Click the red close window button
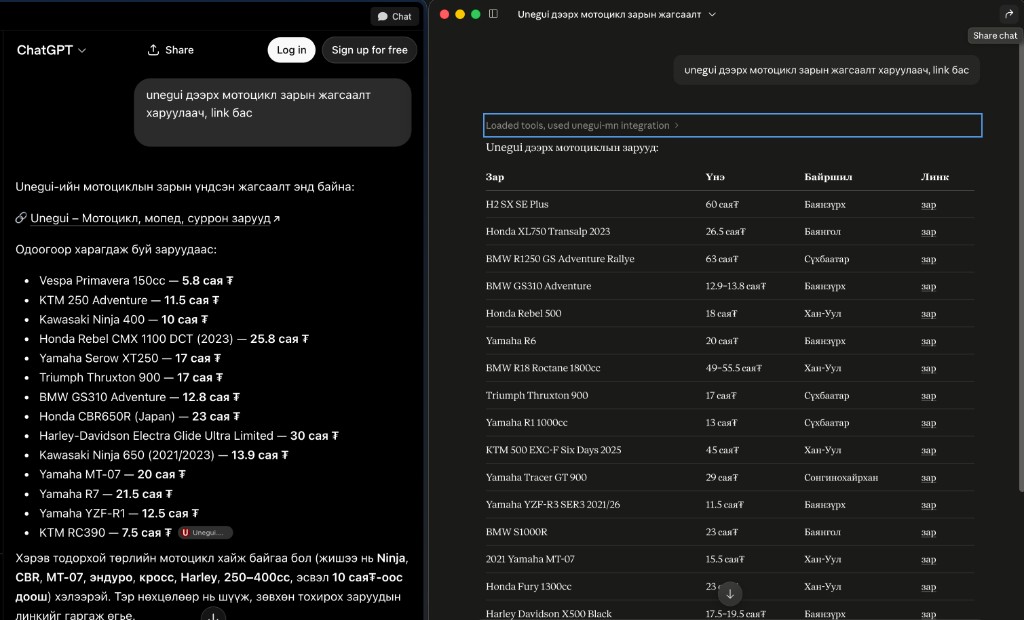Screen dimensions: 1024x620 (444, 14)
